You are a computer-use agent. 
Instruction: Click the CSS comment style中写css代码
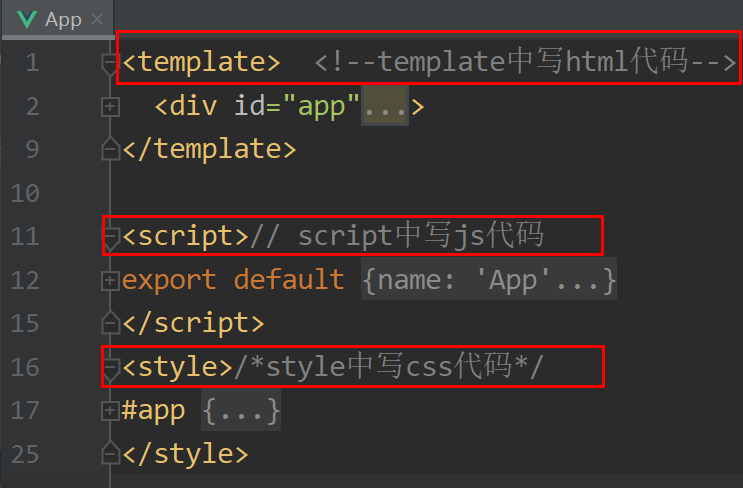click(389, 366)
